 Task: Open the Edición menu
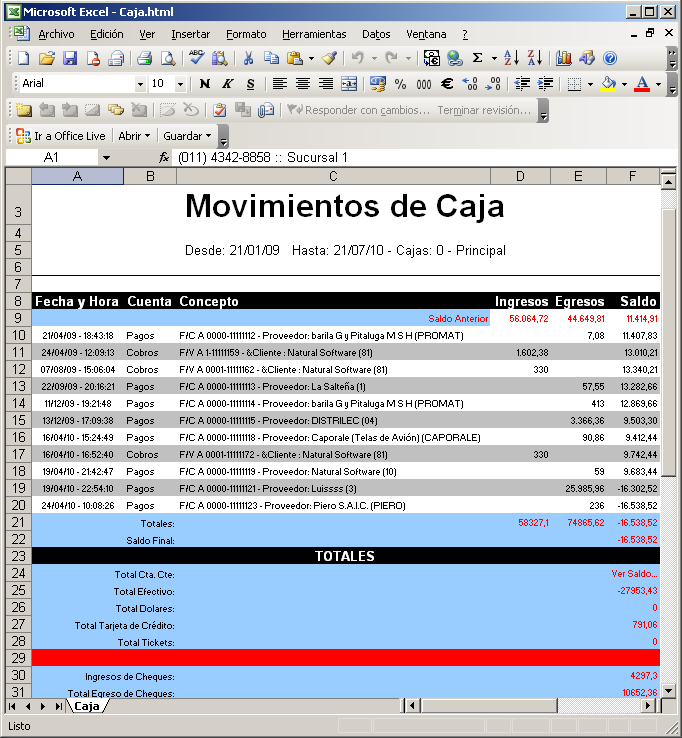(107, 34)
